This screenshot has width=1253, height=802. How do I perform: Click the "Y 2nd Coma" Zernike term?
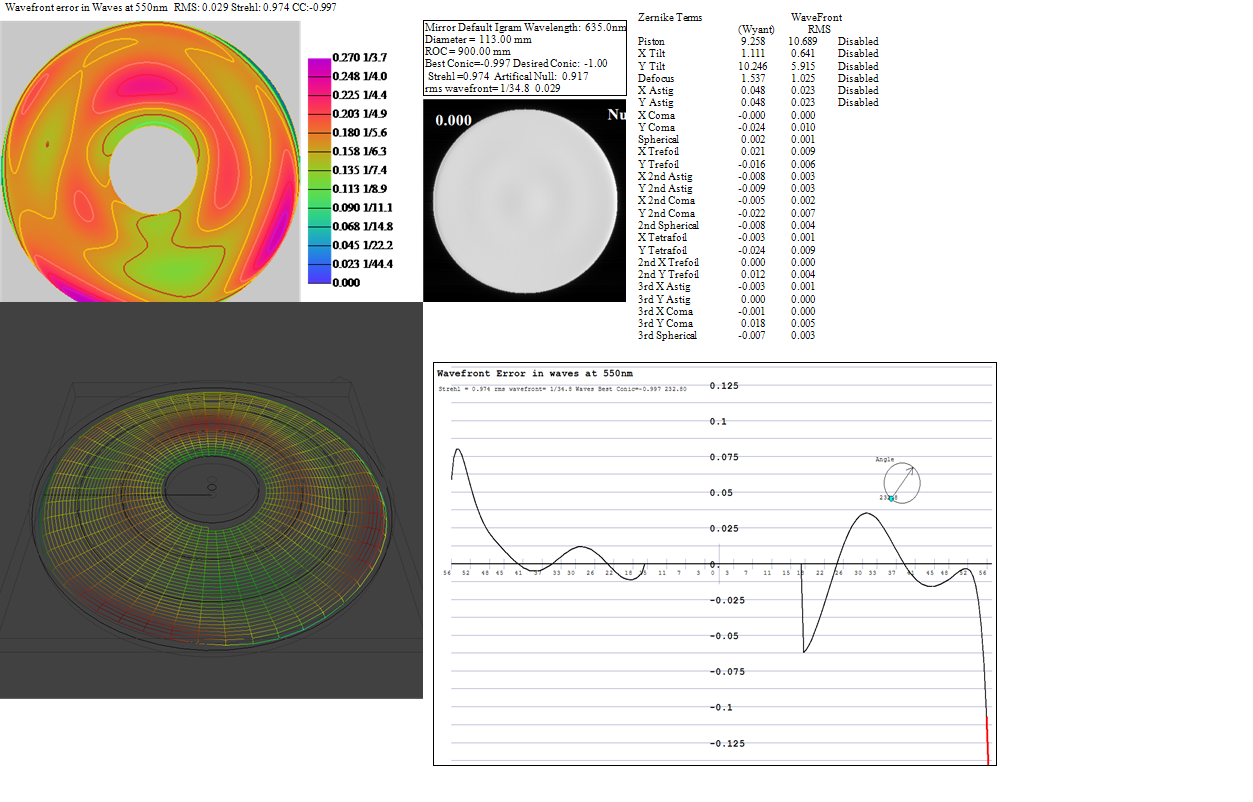(x=666, y=213)
